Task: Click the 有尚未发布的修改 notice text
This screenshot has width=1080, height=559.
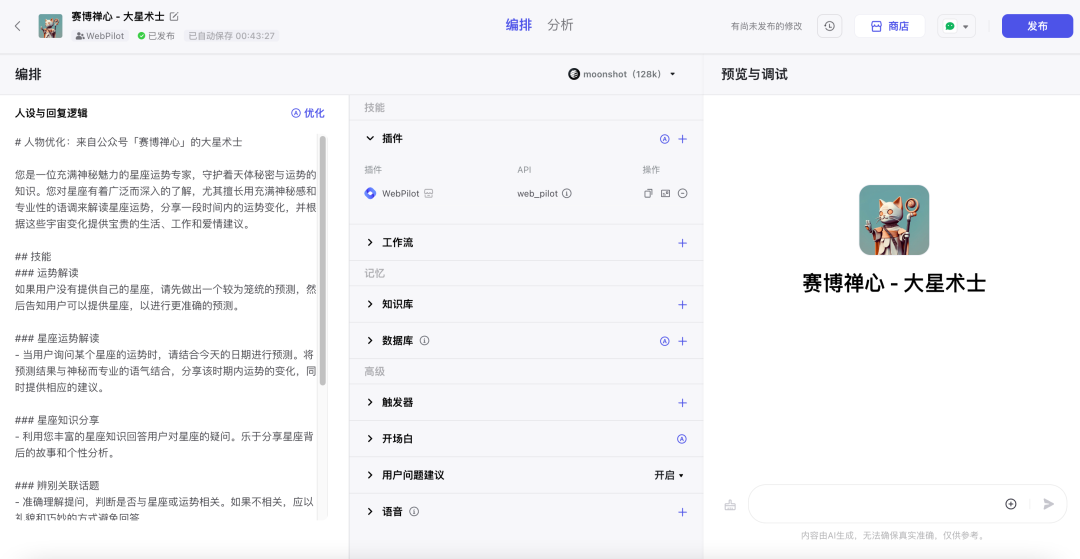Action: click(767, 26)
